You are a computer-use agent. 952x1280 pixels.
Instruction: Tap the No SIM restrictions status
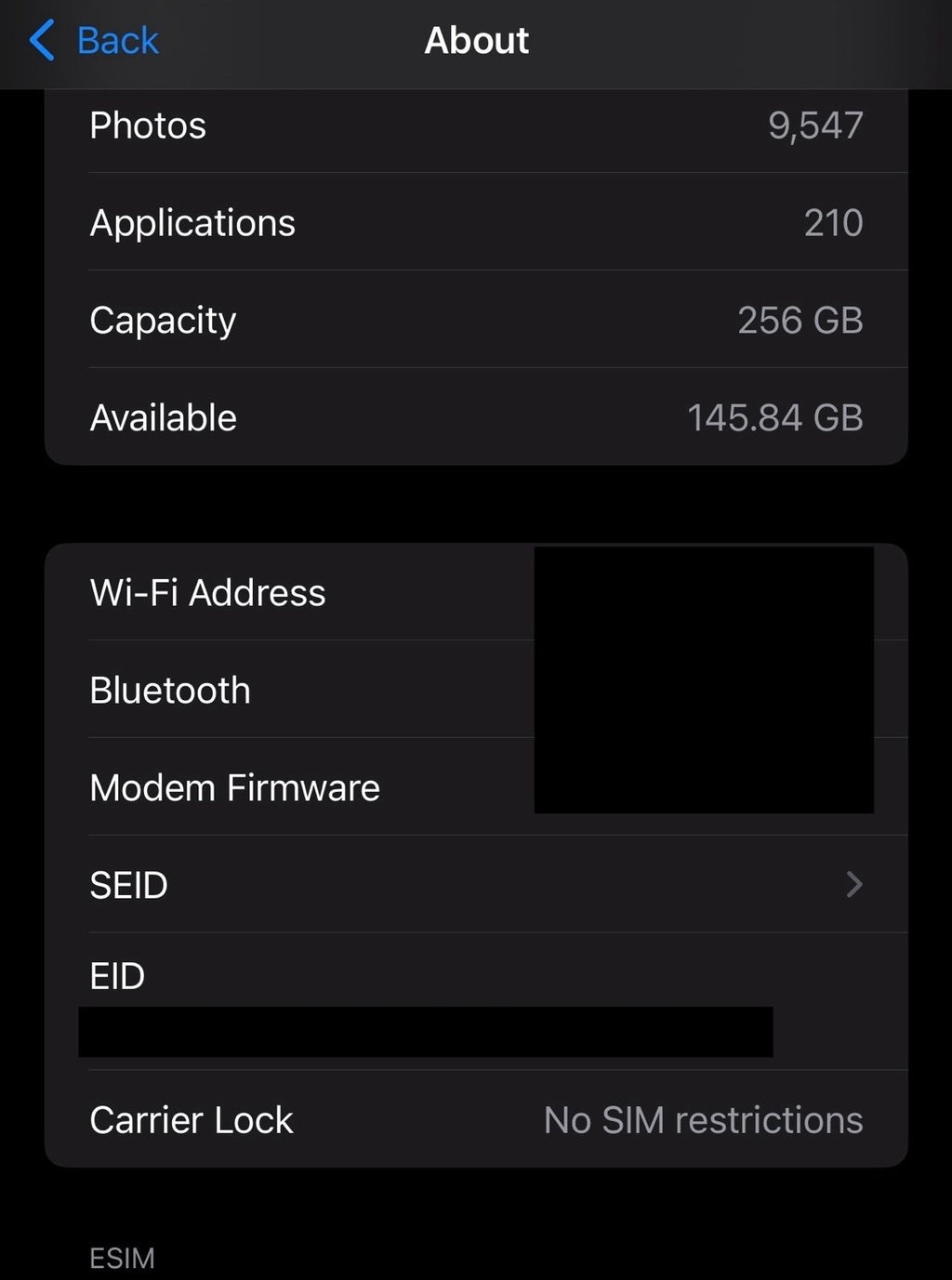(x=703, y=1120)
